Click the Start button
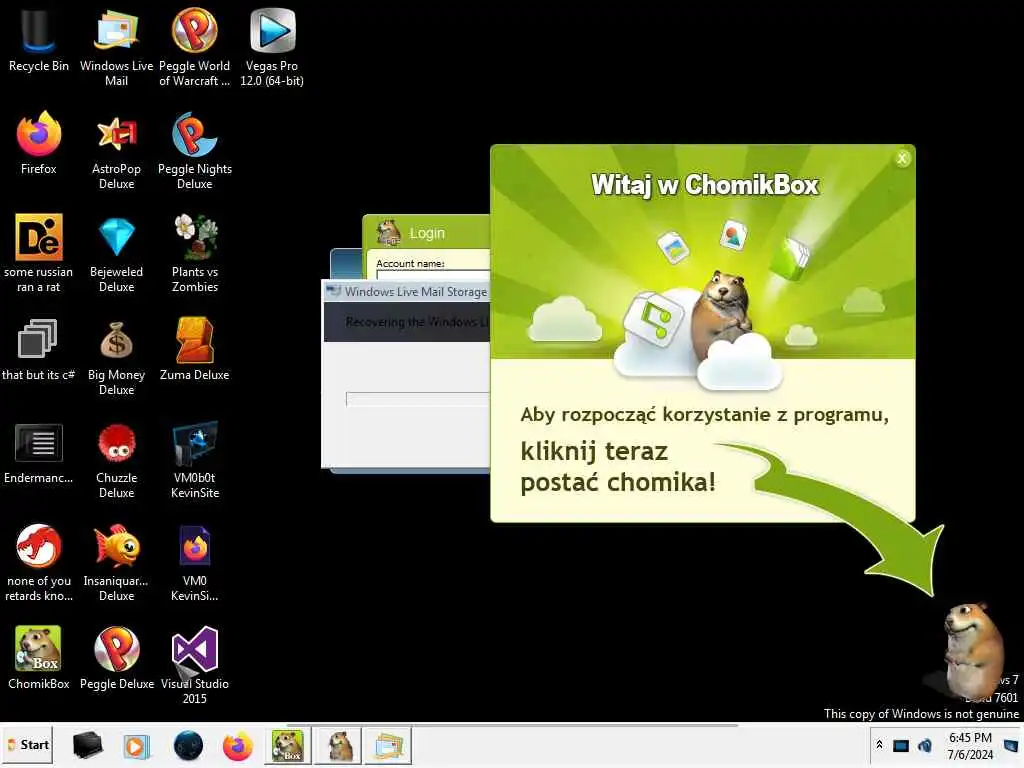Screen dimensions: 1024x768 click(x=28, y=745)
